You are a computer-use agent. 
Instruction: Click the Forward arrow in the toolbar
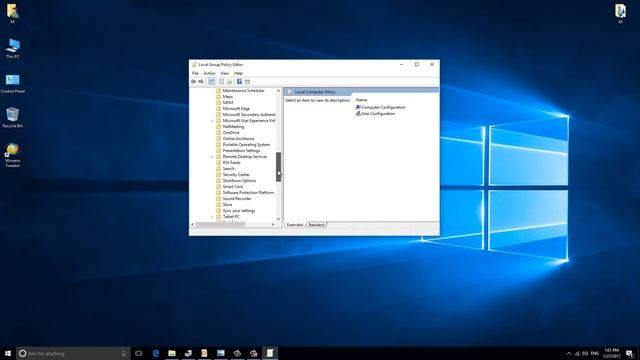coord(201,82)
